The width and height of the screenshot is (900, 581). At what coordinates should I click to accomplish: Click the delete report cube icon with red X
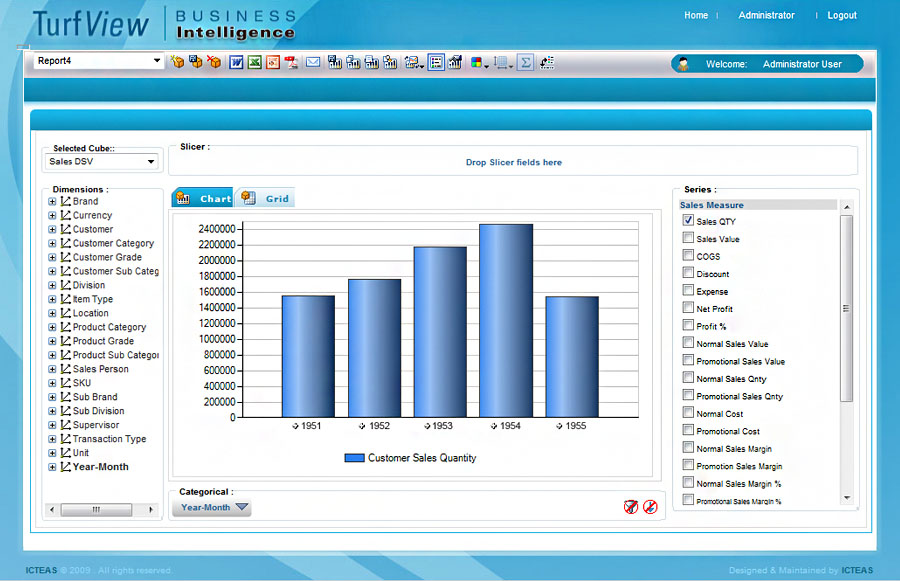214,61
